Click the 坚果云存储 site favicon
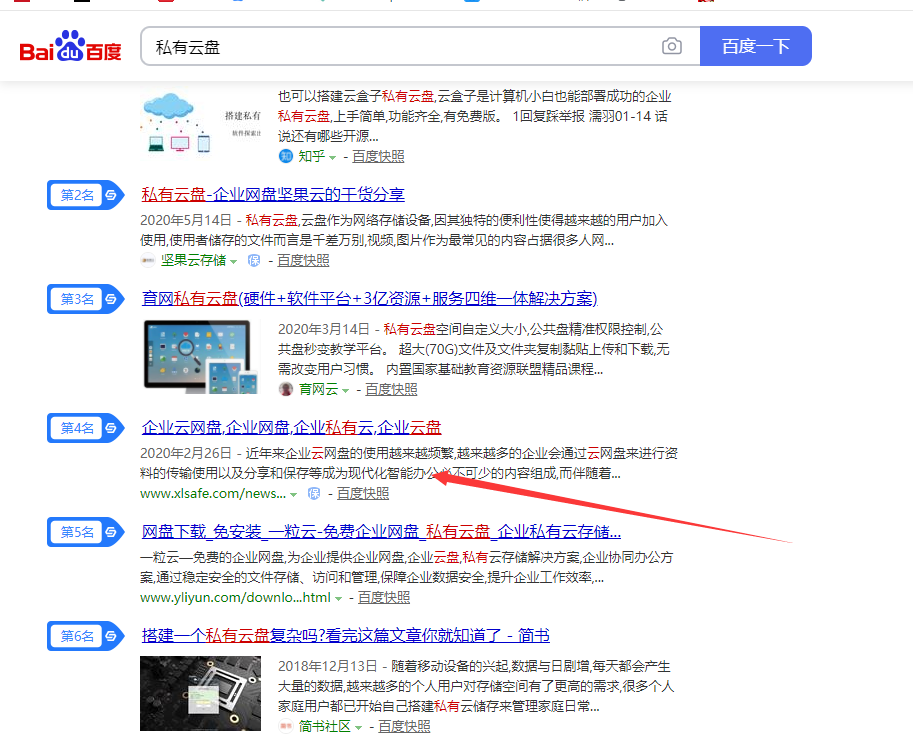913x749 pixels. coord(148,260)
